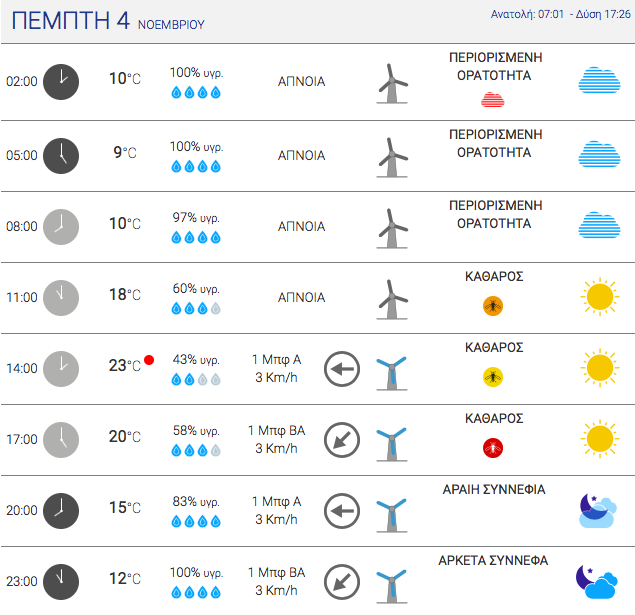
Task: Click the ΑΡΑΙΗ ΣΥΝΝΕΦΙΑ label
Action: (494, 489)
